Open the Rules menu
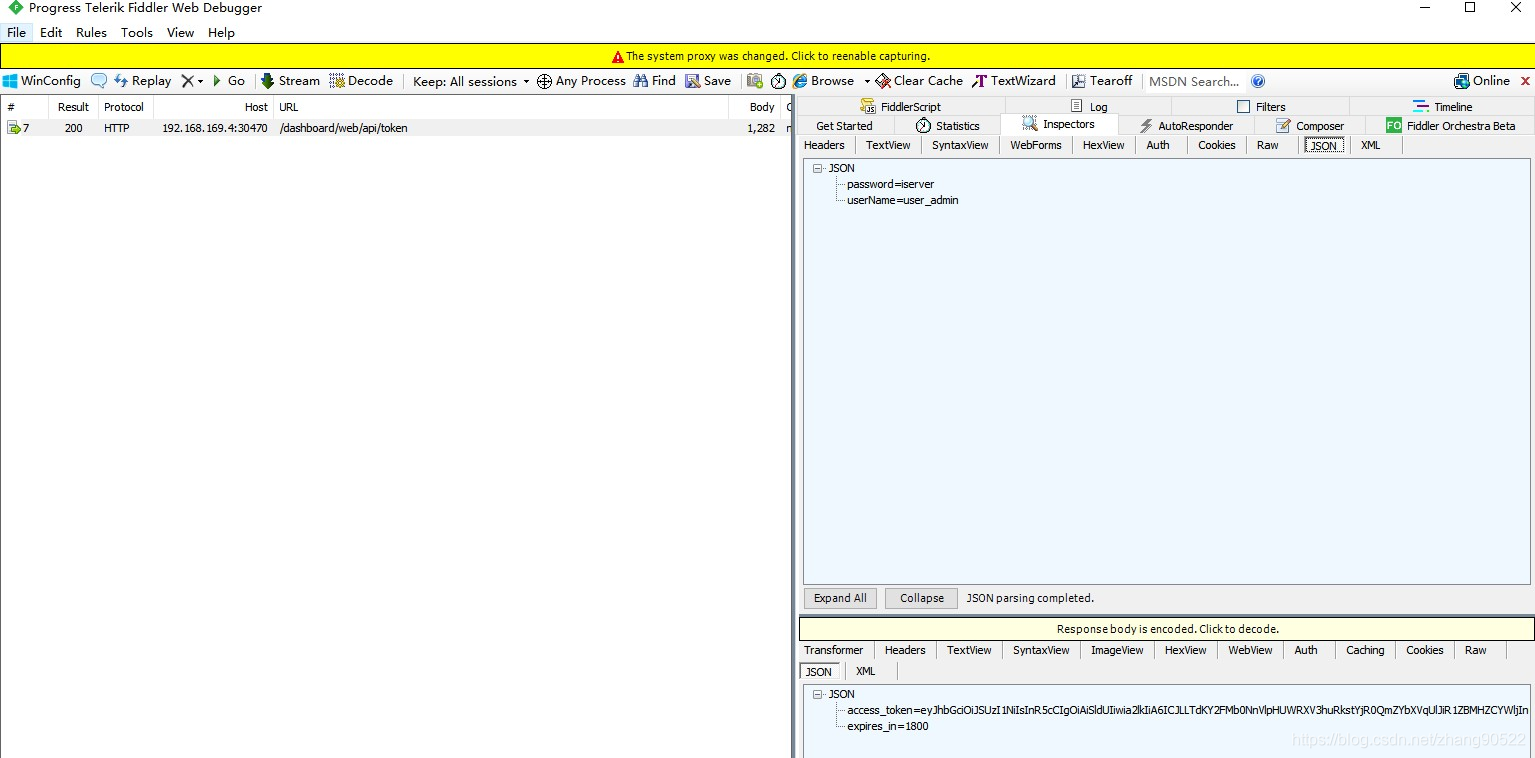Image resolution: width=1535 pixels, height=758 pixels. [91, 32]
